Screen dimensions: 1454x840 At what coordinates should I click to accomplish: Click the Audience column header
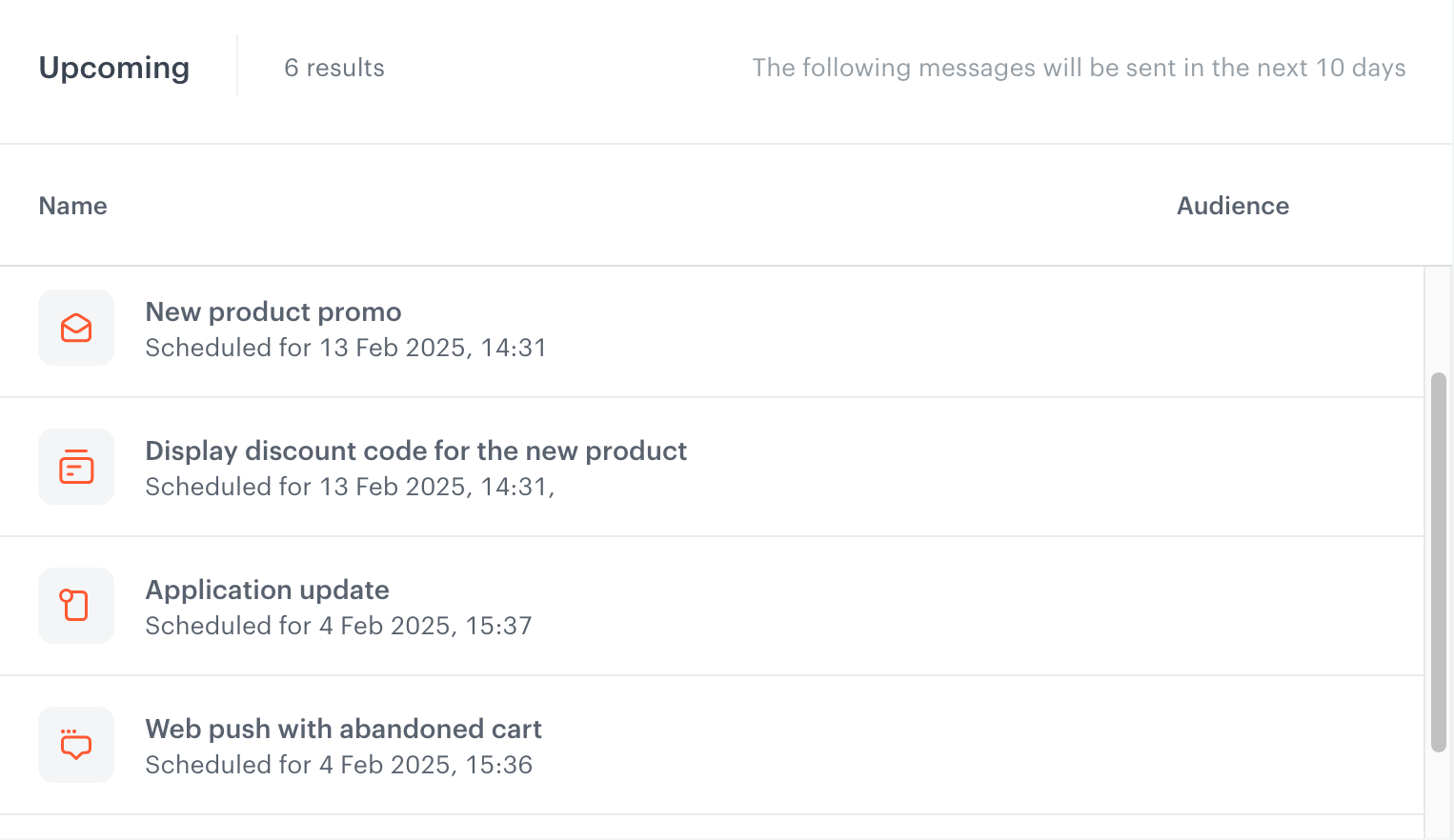click(1232, 206)
